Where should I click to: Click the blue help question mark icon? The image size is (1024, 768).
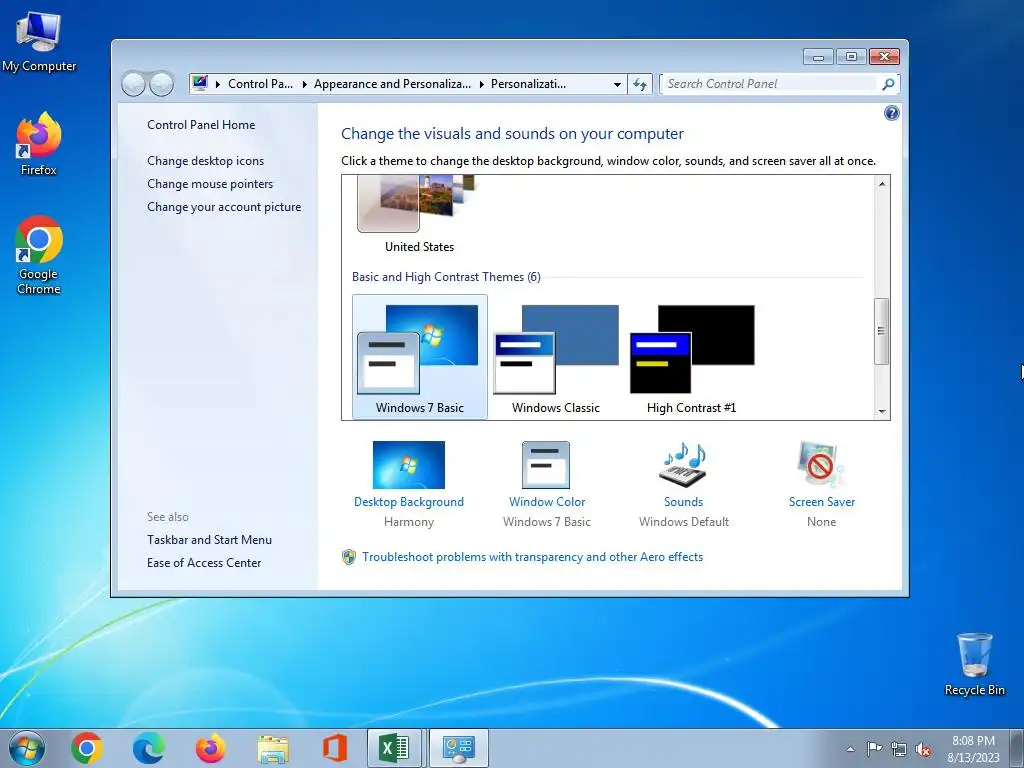tap(891, 113)
